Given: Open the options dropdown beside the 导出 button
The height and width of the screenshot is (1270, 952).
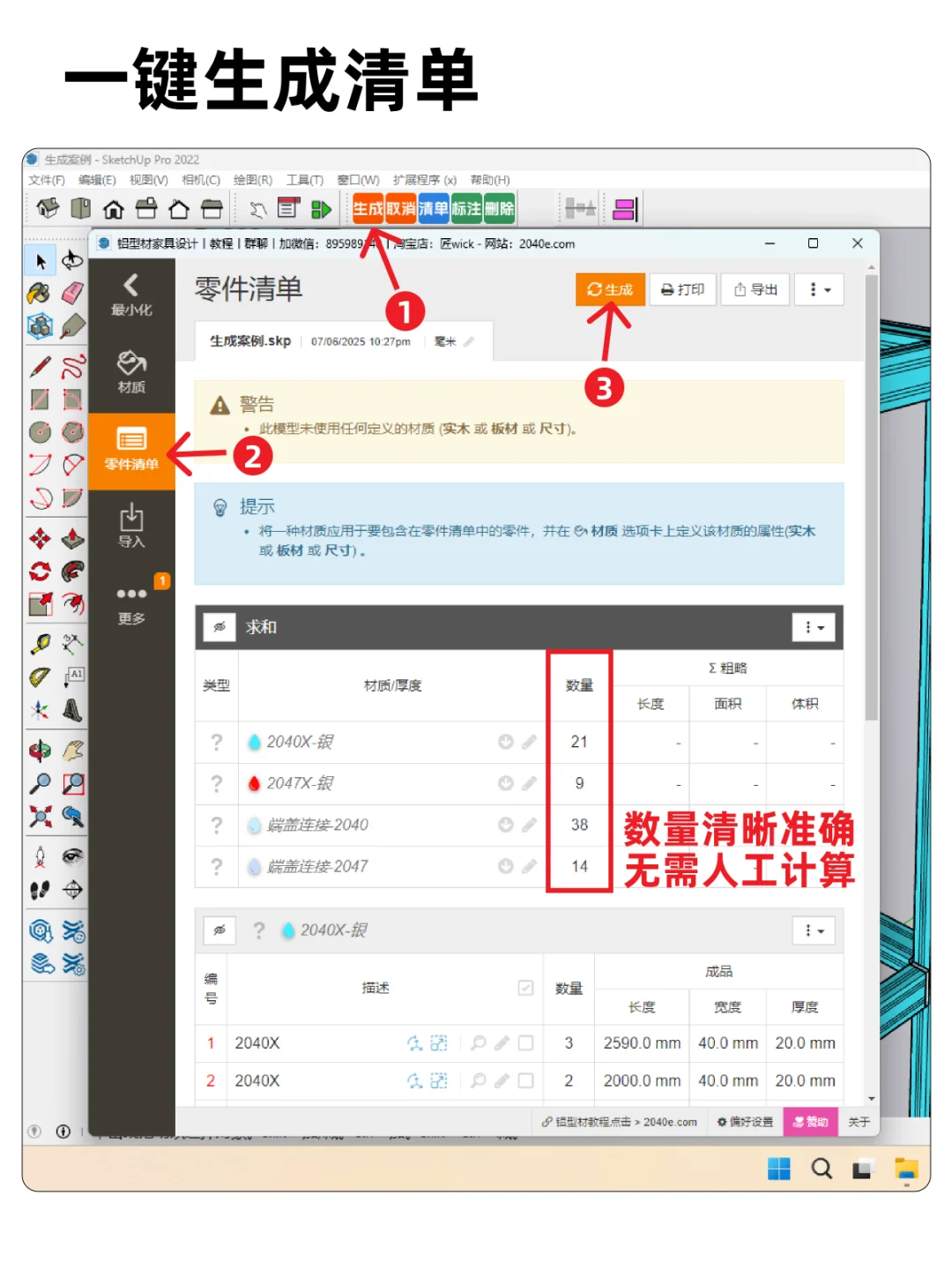Looking at the screenshot, I should click(819, 289).
